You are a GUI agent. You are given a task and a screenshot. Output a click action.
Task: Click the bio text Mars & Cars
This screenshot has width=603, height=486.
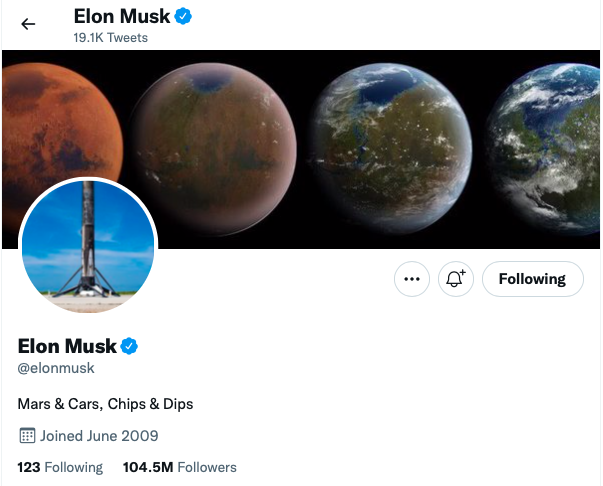105,404
